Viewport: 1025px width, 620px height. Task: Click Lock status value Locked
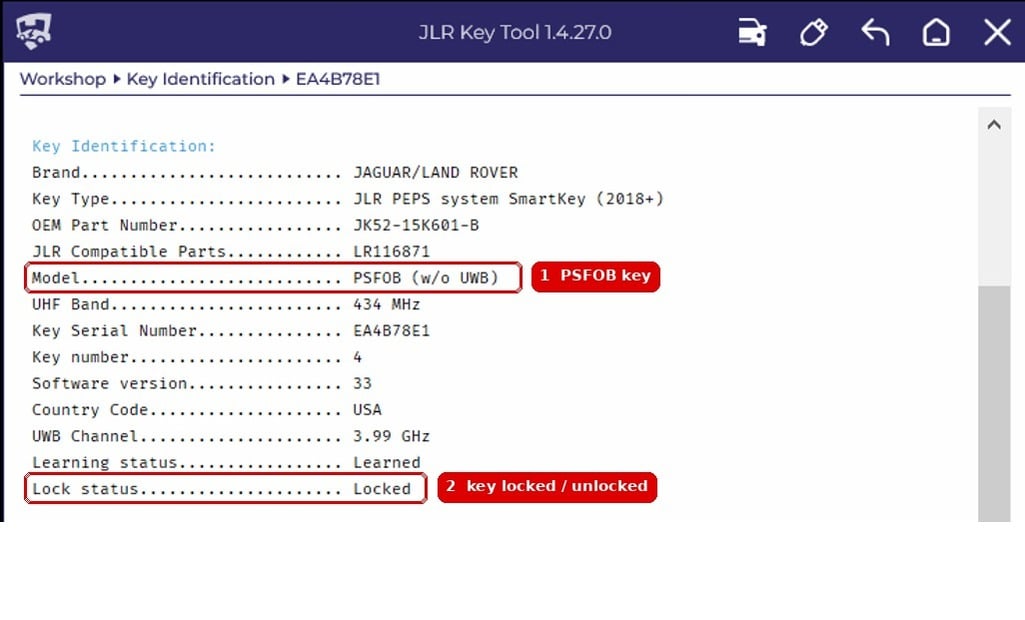(382, 489)
